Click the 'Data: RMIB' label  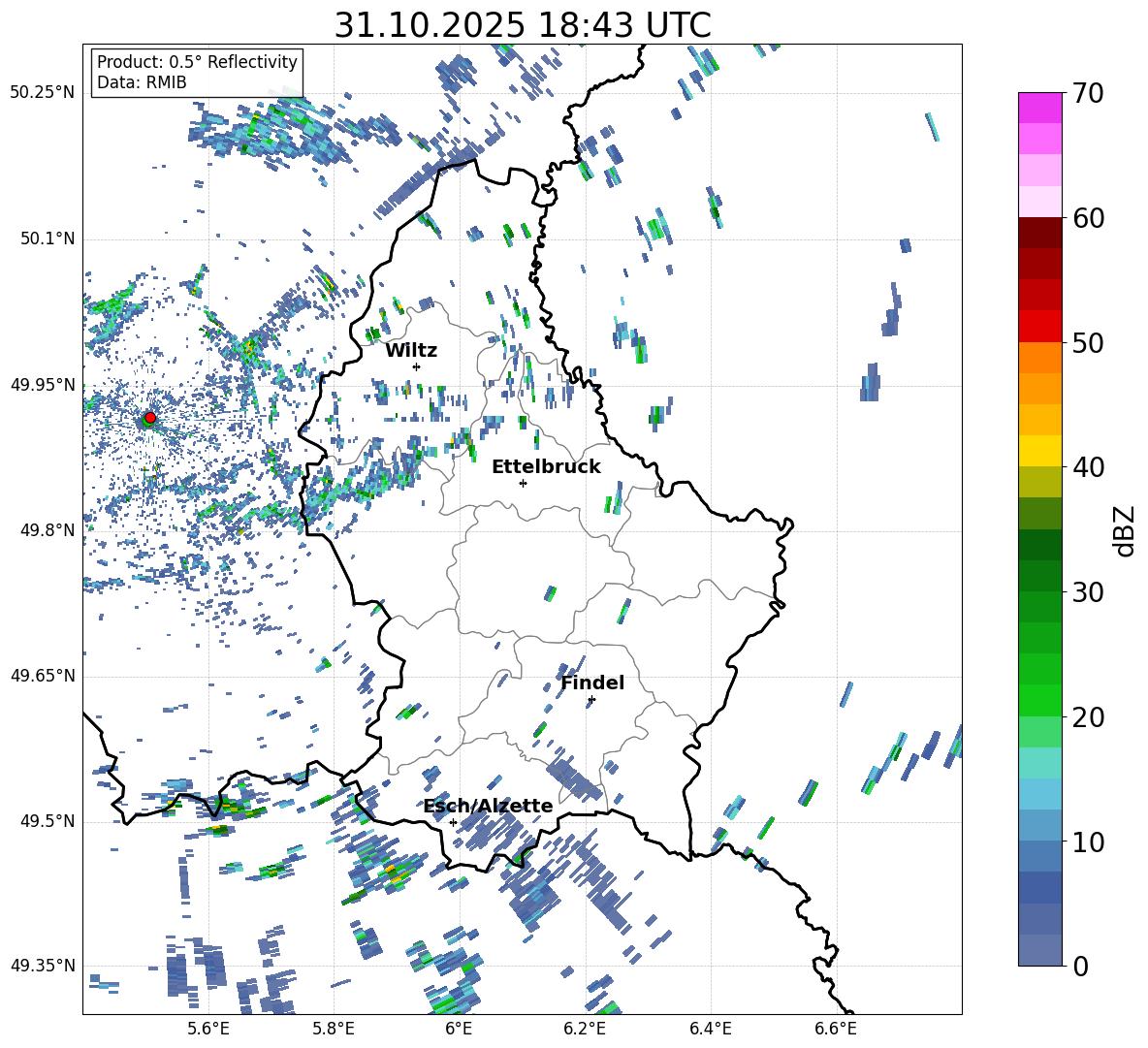[x=142, y=82]
